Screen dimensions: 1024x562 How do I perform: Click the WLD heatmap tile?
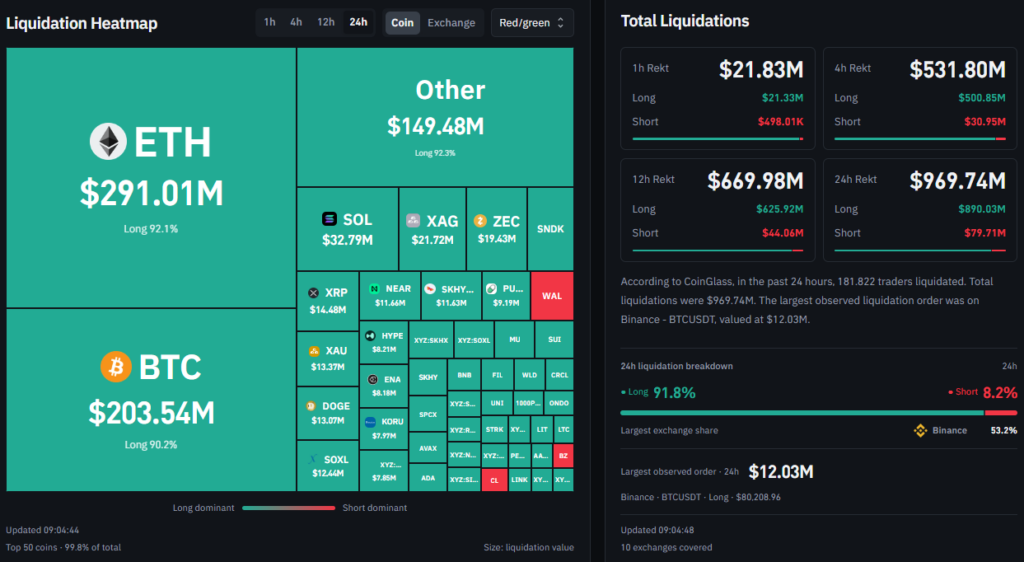tap(529, 375)
